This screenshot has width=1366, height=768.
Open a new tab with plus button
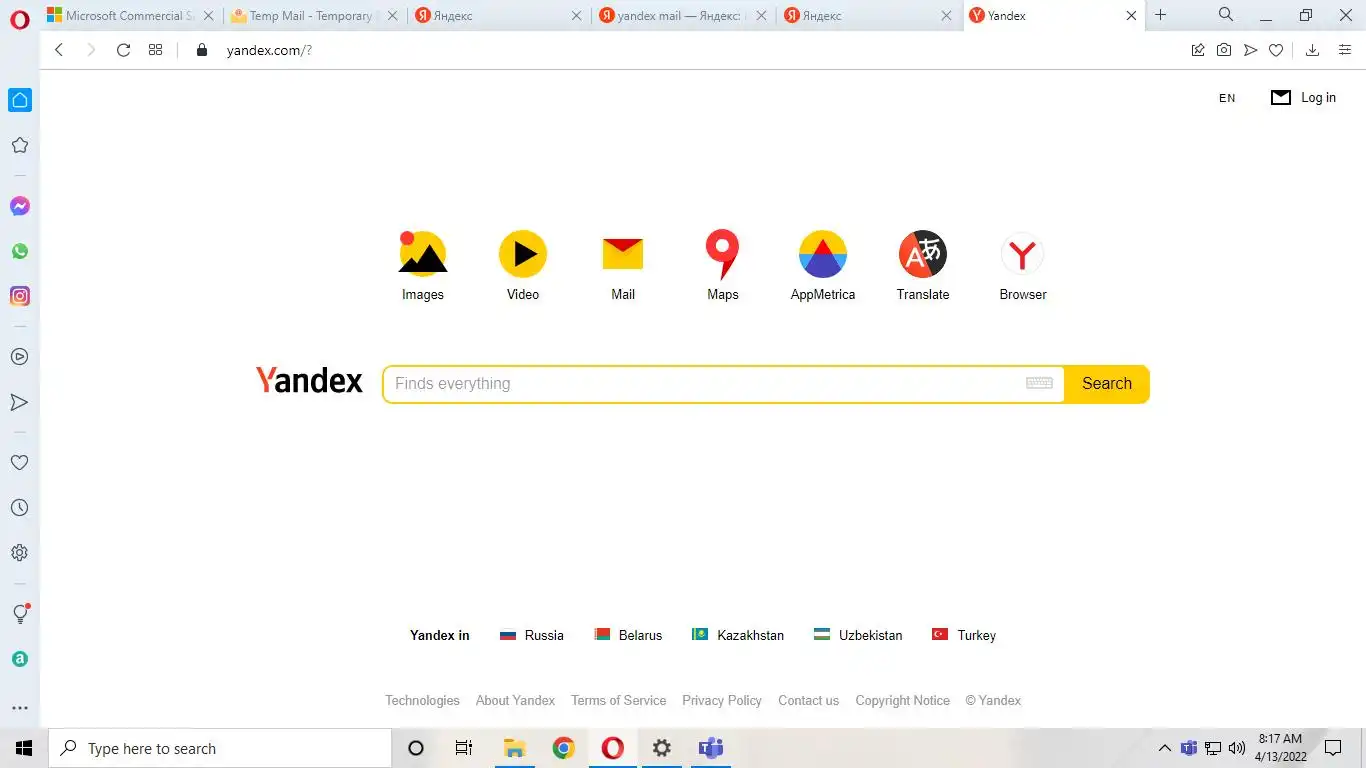tap(1160, 15)
